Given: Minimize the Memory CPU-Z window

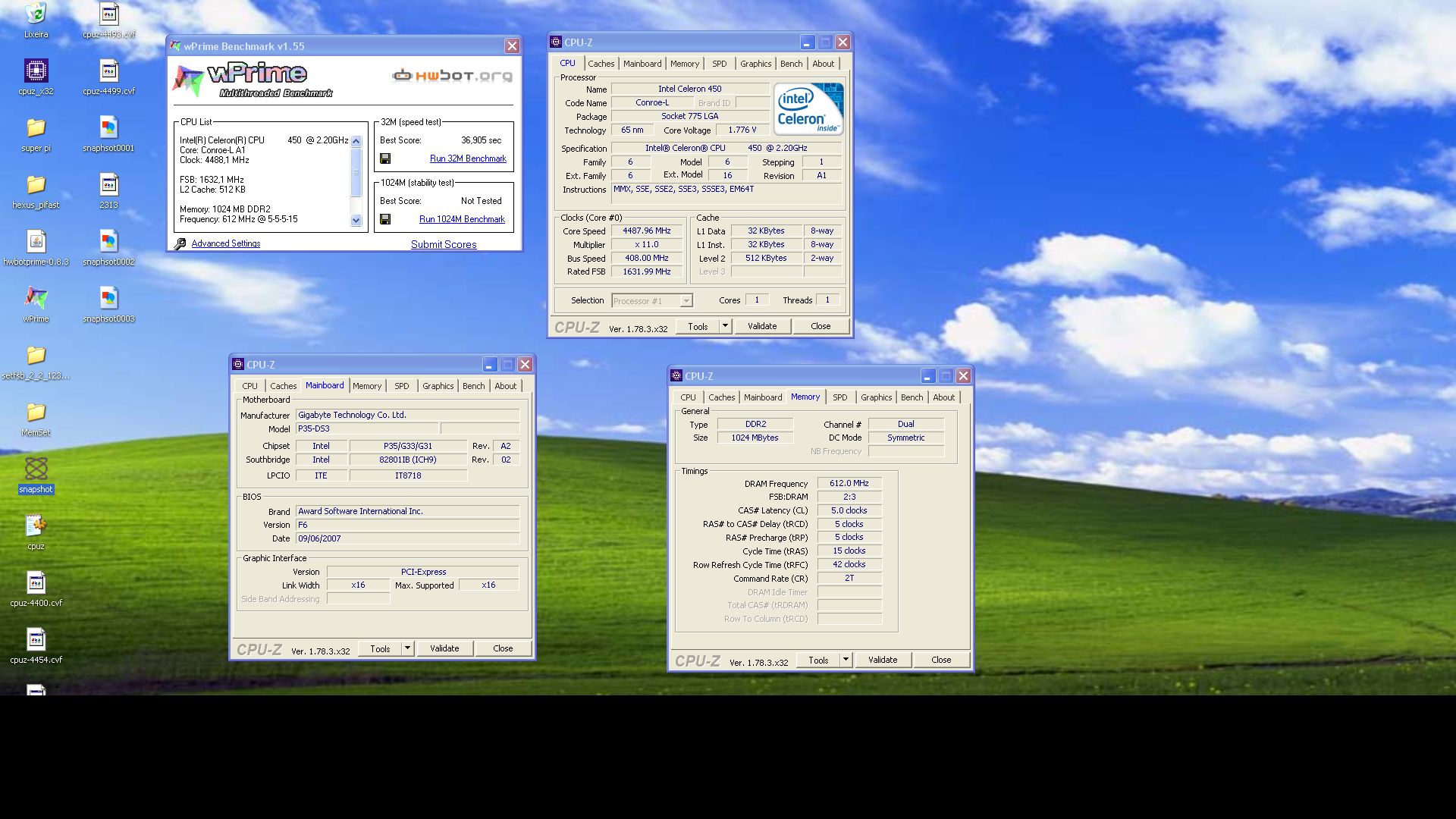Looking at the screenshot, I should [927, 376].
